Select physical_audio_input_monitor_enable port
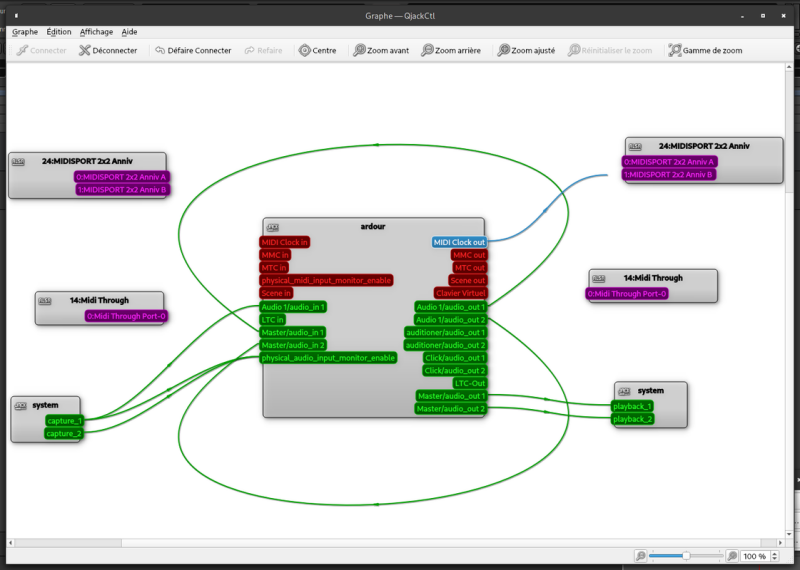The width and height of the screenshot is (800, 570). [x=328, y=358]
